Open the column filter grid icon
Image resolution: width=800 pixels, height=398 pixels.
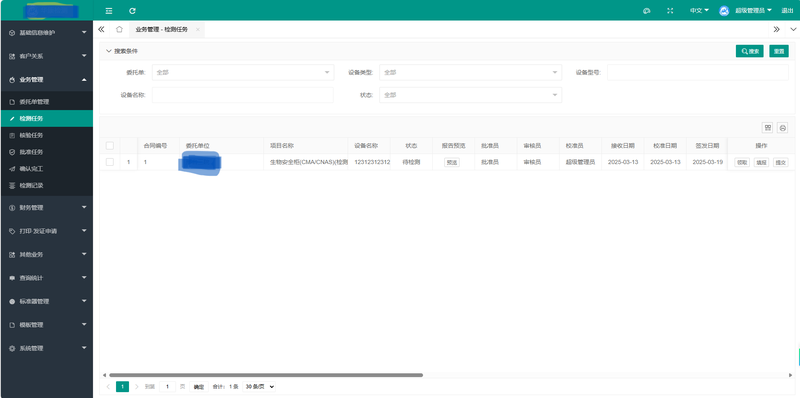(767, 128)
